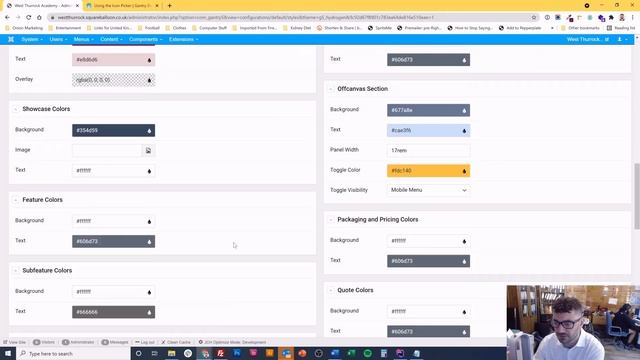The height and width of the screenshot is (360, 640).
Task: Open picker droplet for Quote Text
Action: (x=464, y=332)
